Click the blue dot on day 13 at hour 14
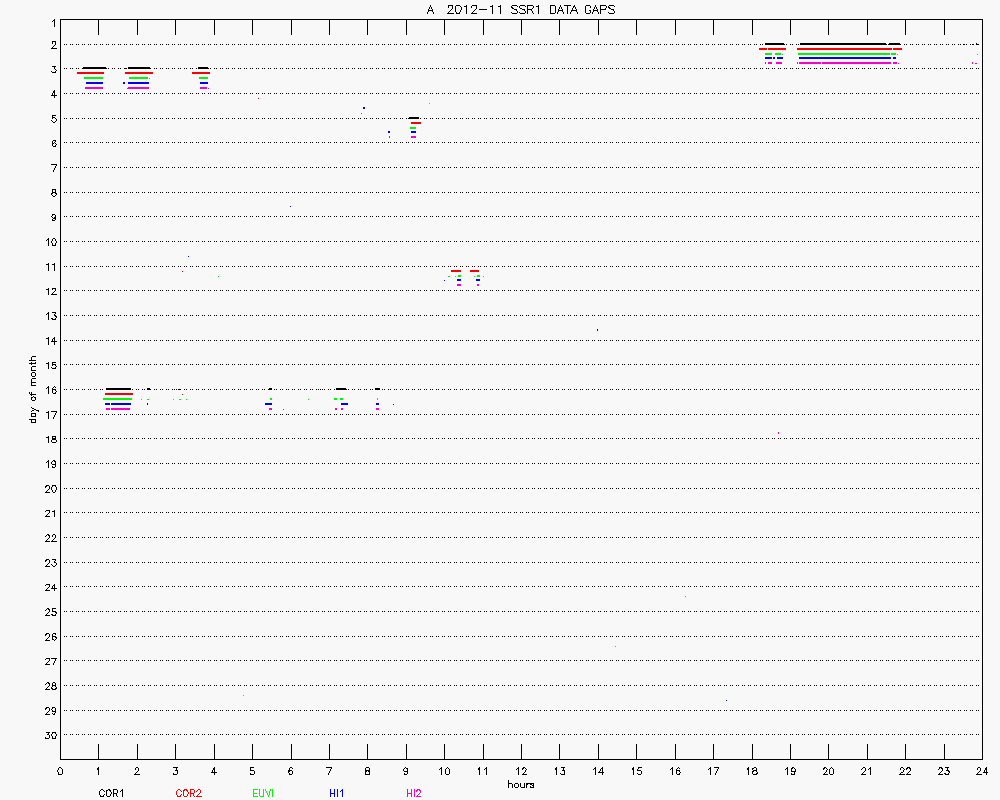1000x800 pixels. tap(598, 329)
